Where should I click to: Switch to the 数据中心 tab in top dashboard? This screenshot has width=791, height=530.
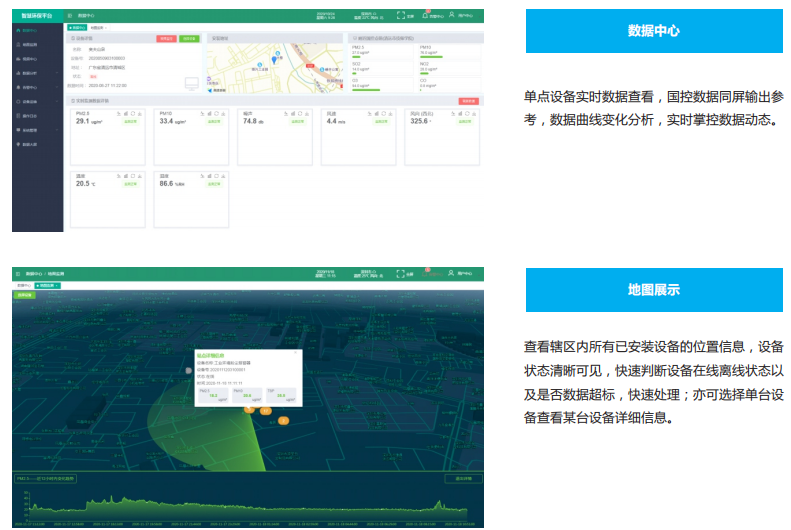pyautogui.click(x=77, y=27)
